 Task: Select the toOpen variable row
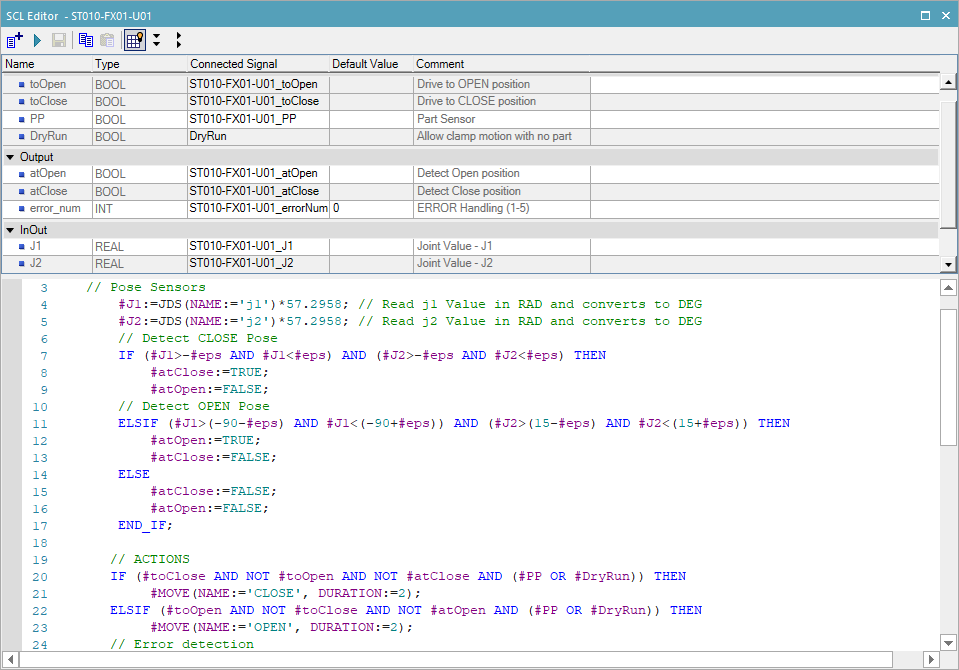point(48,84)
